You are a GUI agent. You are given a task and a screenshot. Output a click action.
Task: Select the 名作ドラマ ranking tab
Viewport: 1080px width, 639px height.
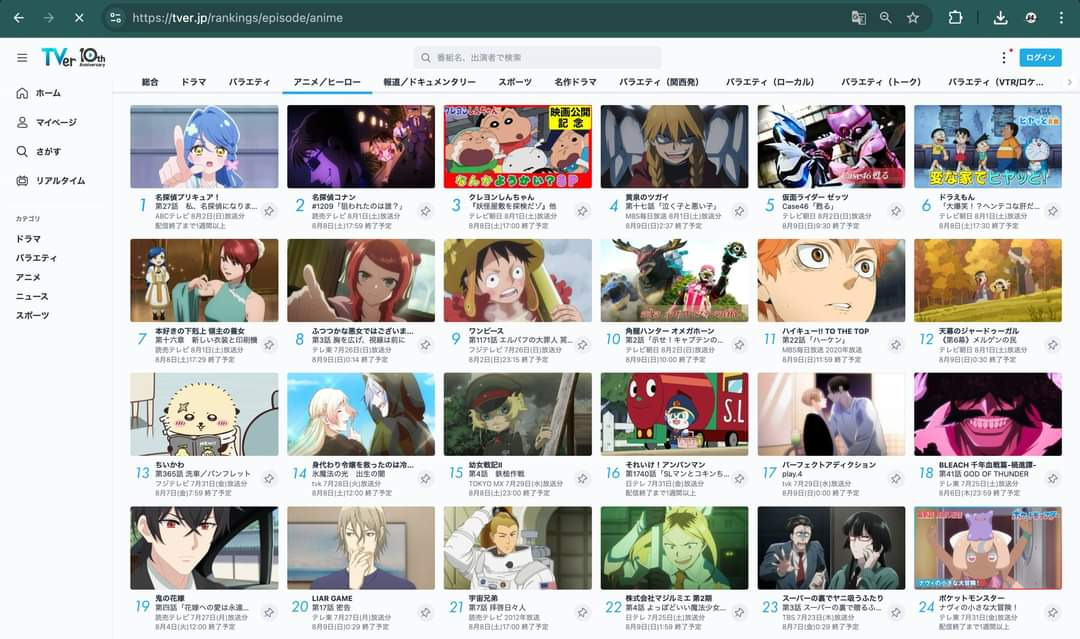(x=575, y=82)
